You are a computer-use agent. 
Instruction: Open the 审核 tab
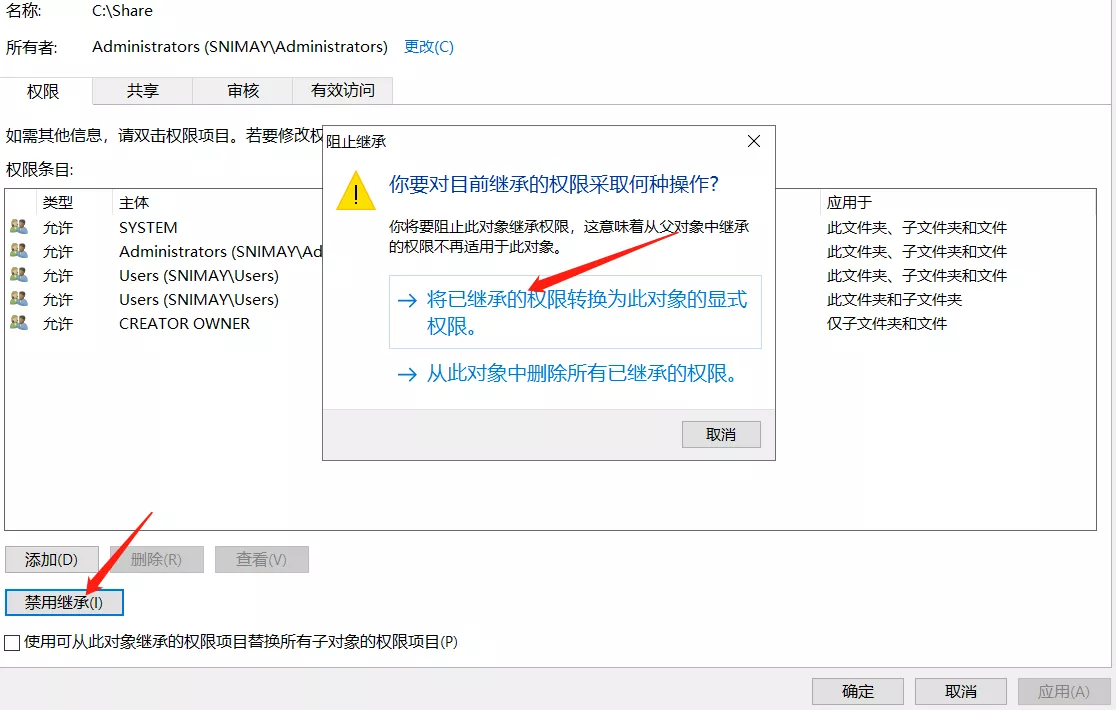tap(243, 91)
